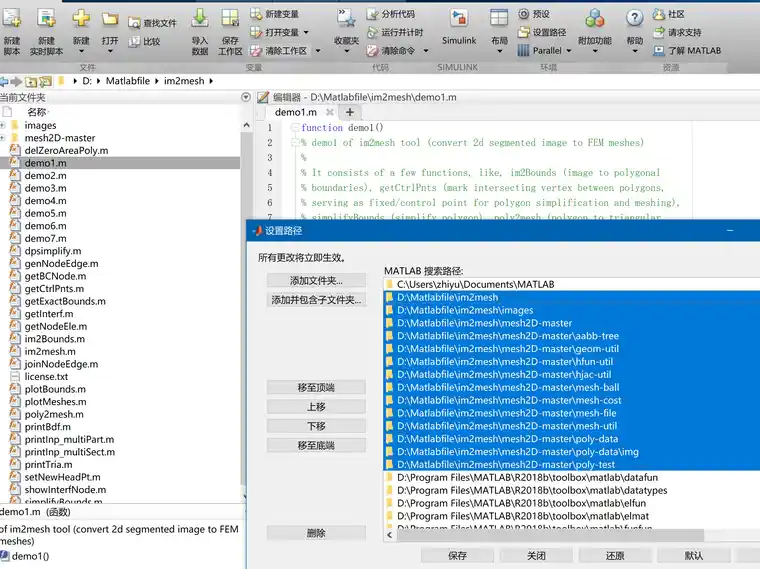Click Move to Top (移至顶端) button
The height and width of the screenshot is (569, 760).
(x=317, y=388)
